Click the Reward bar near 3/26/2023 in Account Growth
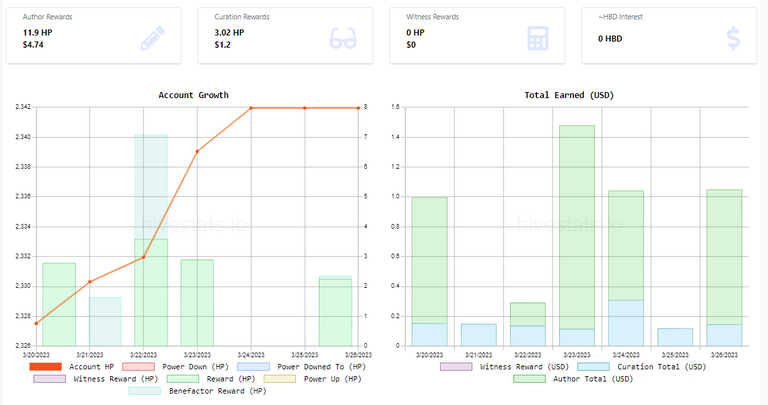This screenshot has width=768, height=405. point(336,312)
